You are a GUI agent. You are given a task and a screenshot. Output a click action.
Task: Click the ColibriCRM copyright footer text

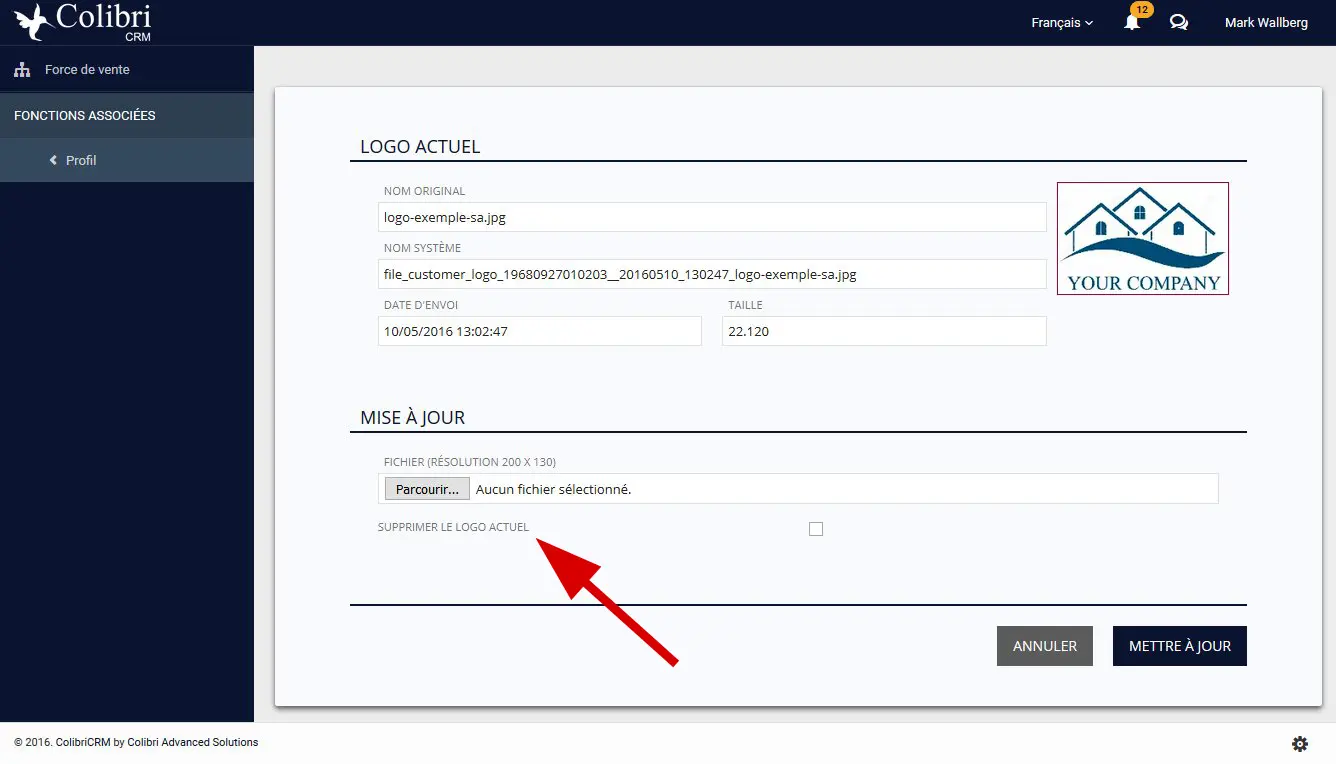coord(136,742)
